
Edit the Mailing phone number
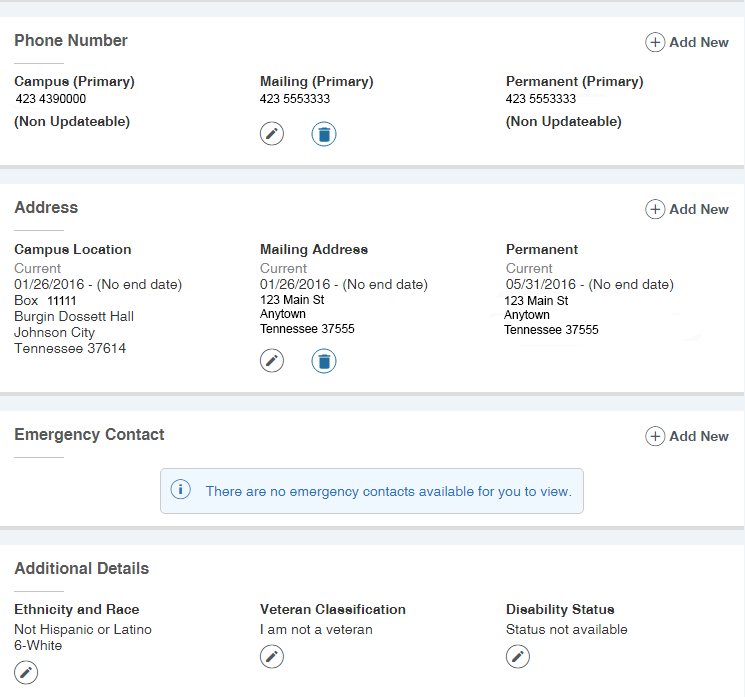point(272,134)
